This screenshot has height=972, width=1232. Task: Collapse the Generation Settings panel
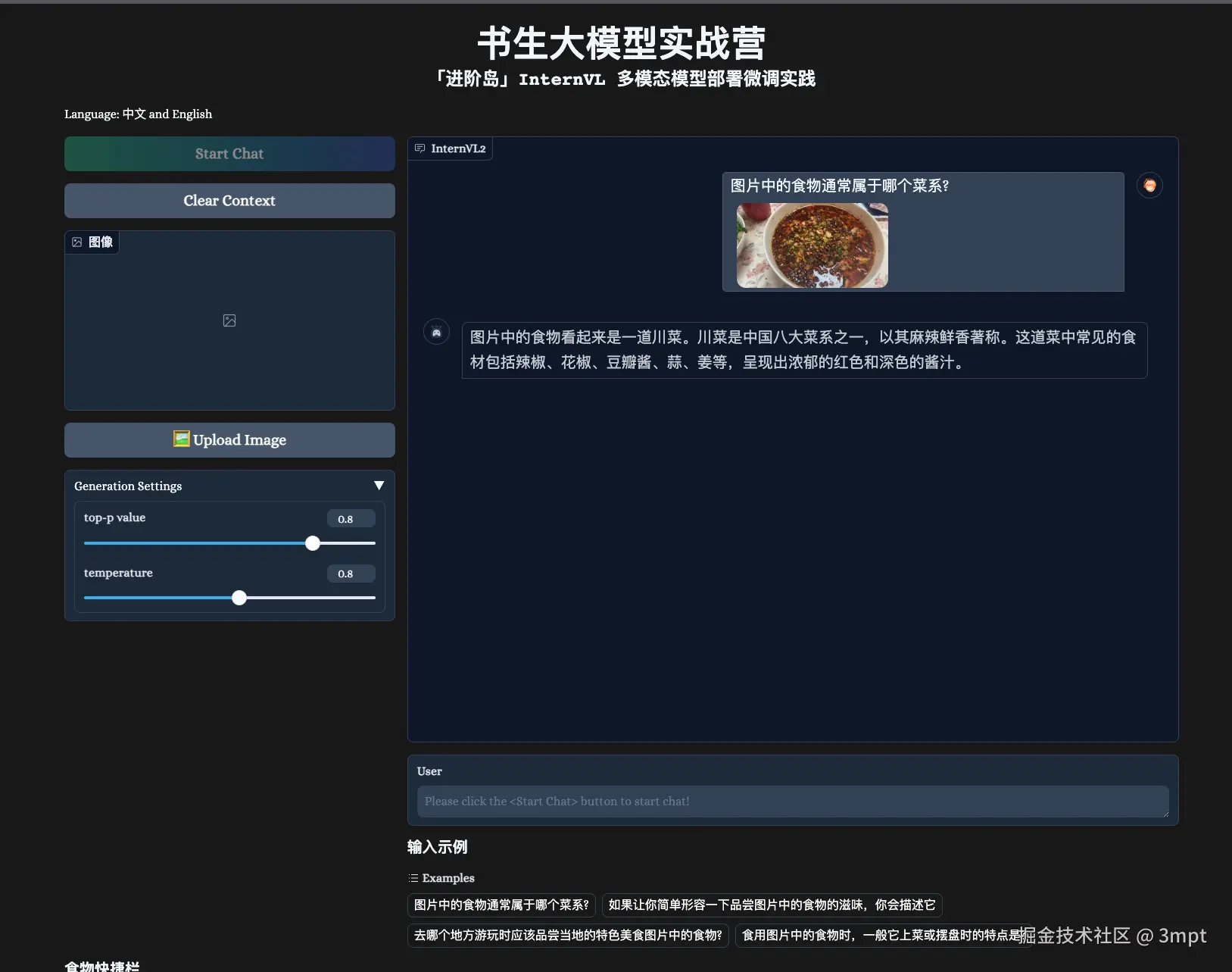tap(379, 486)
